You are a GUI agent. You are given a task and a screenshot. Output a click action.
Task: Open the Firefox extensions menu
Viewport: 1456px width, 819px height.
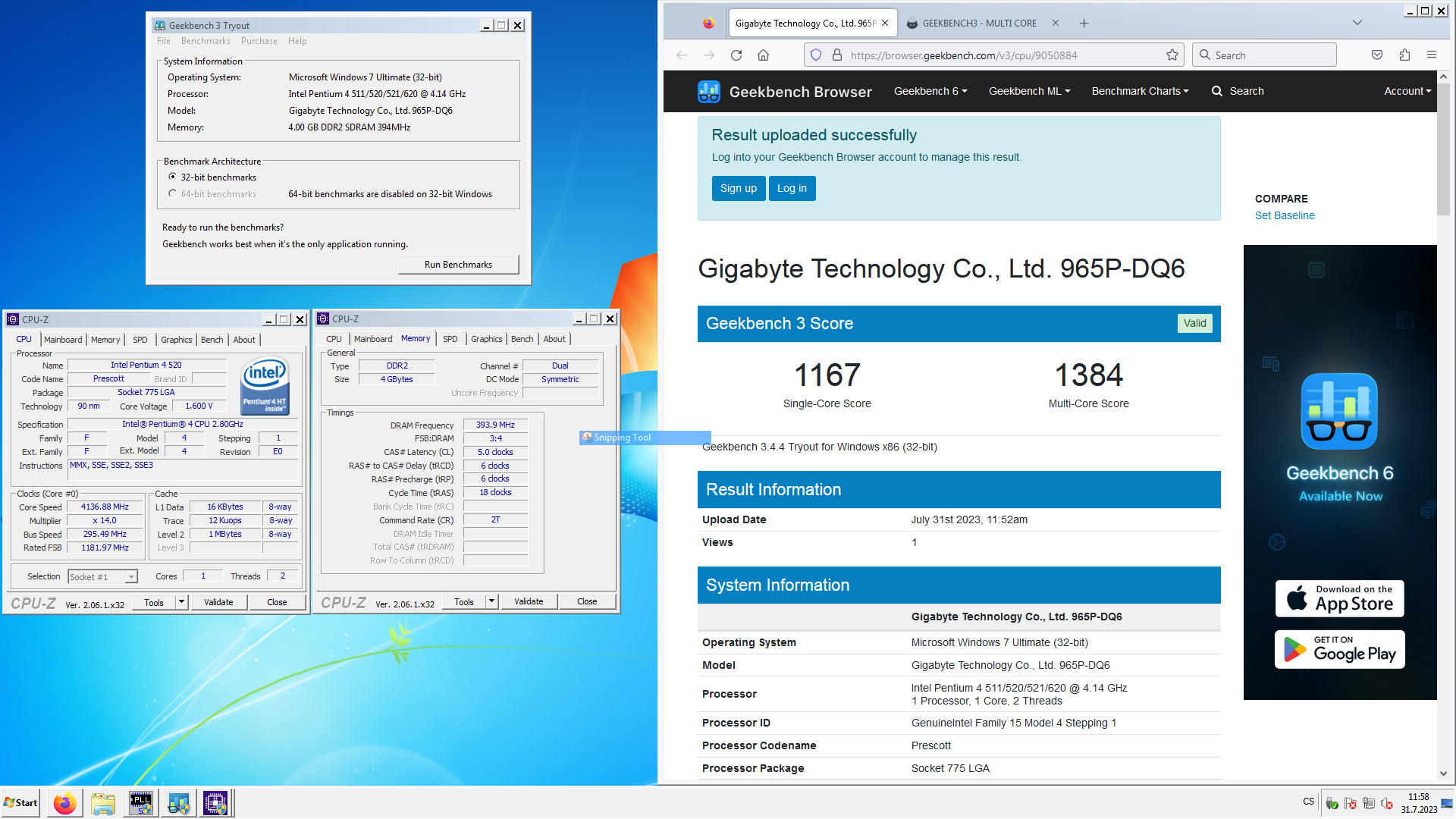tap(1404, 55)
